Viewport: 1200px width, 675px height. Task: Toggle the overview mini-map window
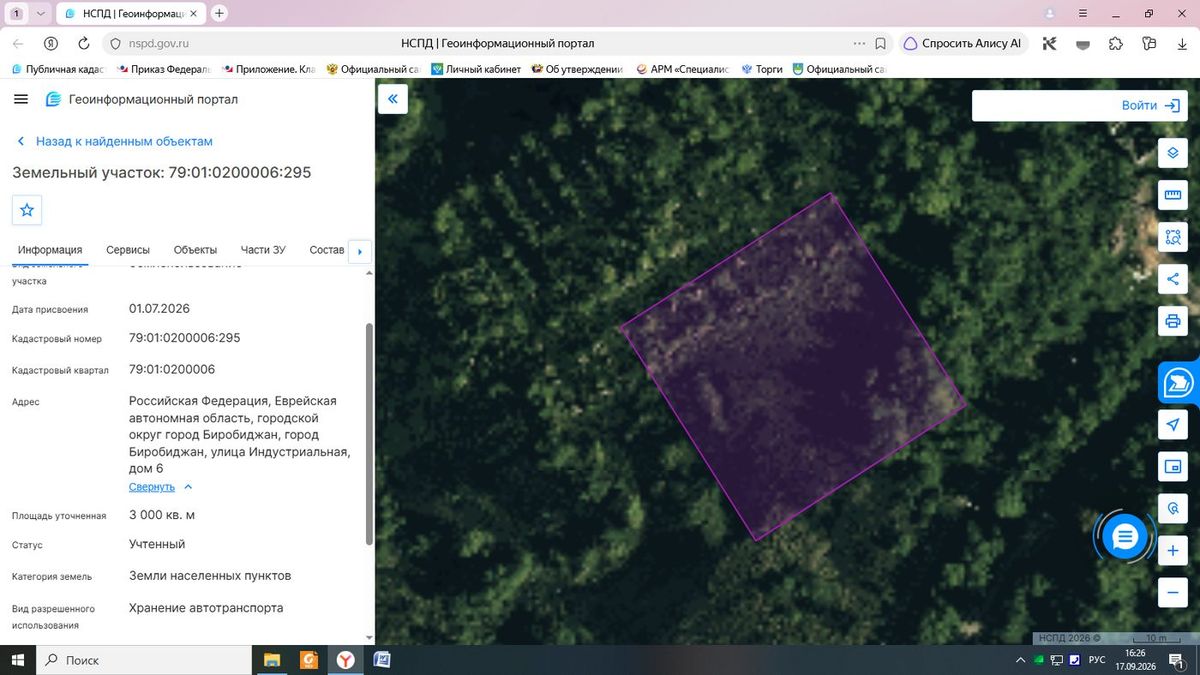click(x=1172, y=467)
